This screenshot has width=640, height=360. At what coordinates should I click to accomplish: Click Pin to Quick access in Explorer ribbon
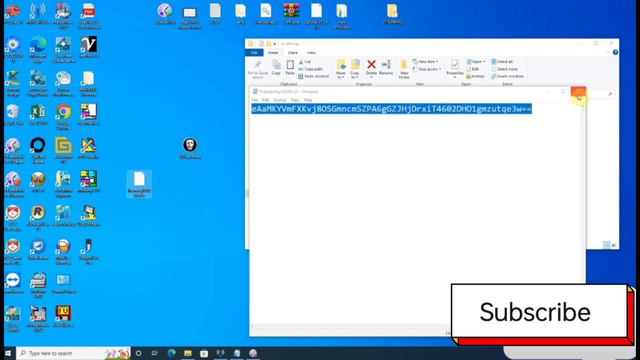[258, 69]
